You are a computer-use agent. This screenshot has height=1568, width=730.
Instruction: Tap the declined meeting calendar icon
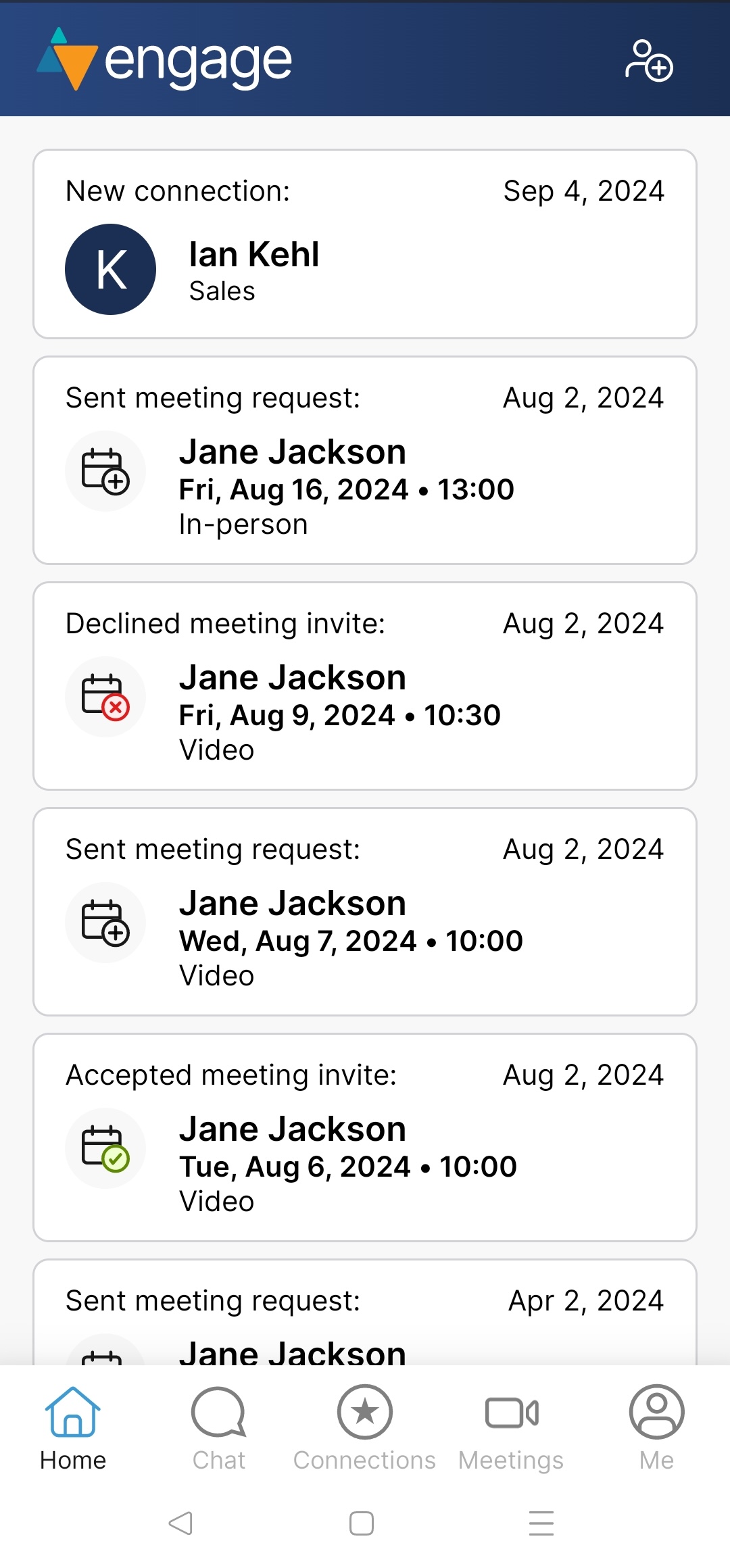(x=105, y=697)
